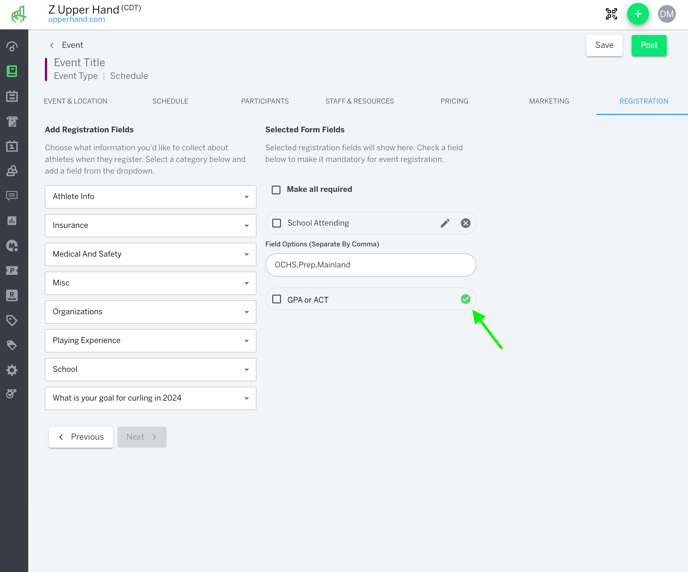Viewport: 688px width, 572px height.
Task: Click the Event Type subtitle text
Action: click(x=75, y=76)
